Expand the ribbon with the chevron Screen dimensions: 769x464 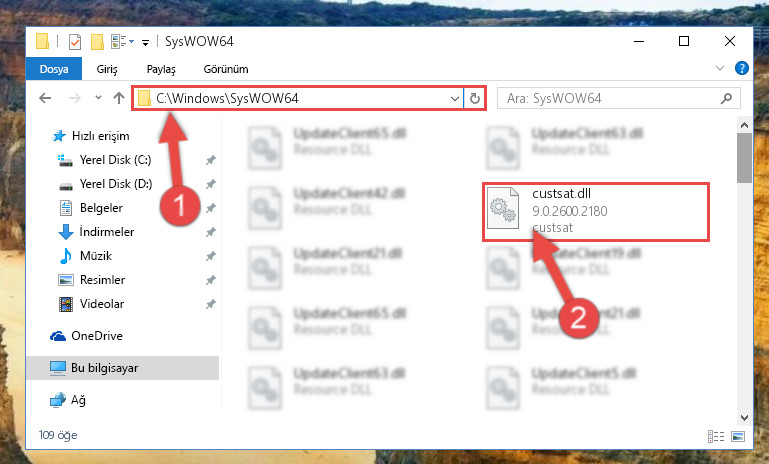click(719, 68)
